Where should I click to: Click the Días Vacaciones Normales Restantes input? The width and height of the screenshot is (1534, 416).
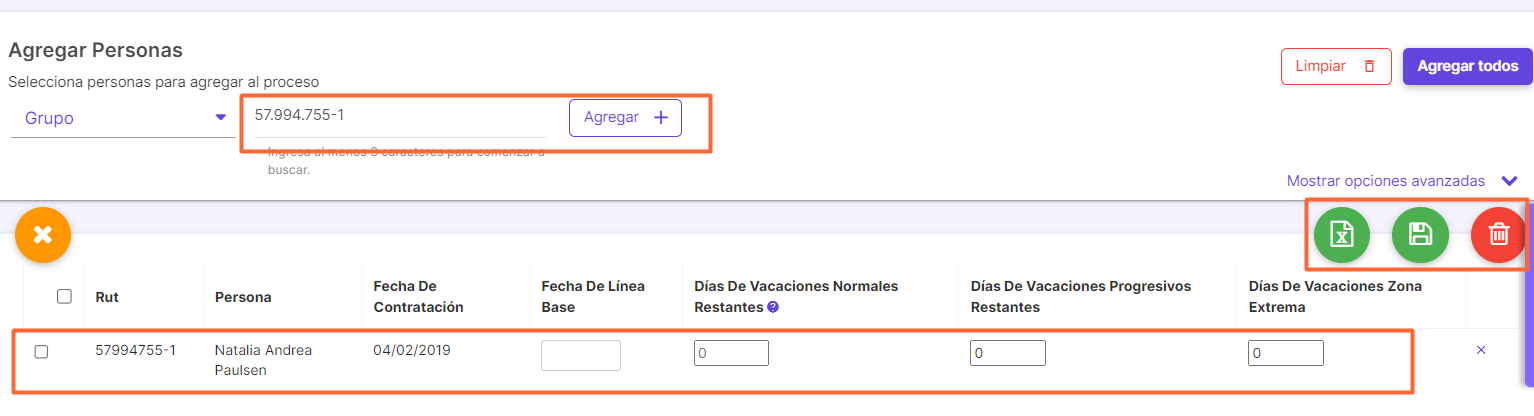[x=731, y=353]
